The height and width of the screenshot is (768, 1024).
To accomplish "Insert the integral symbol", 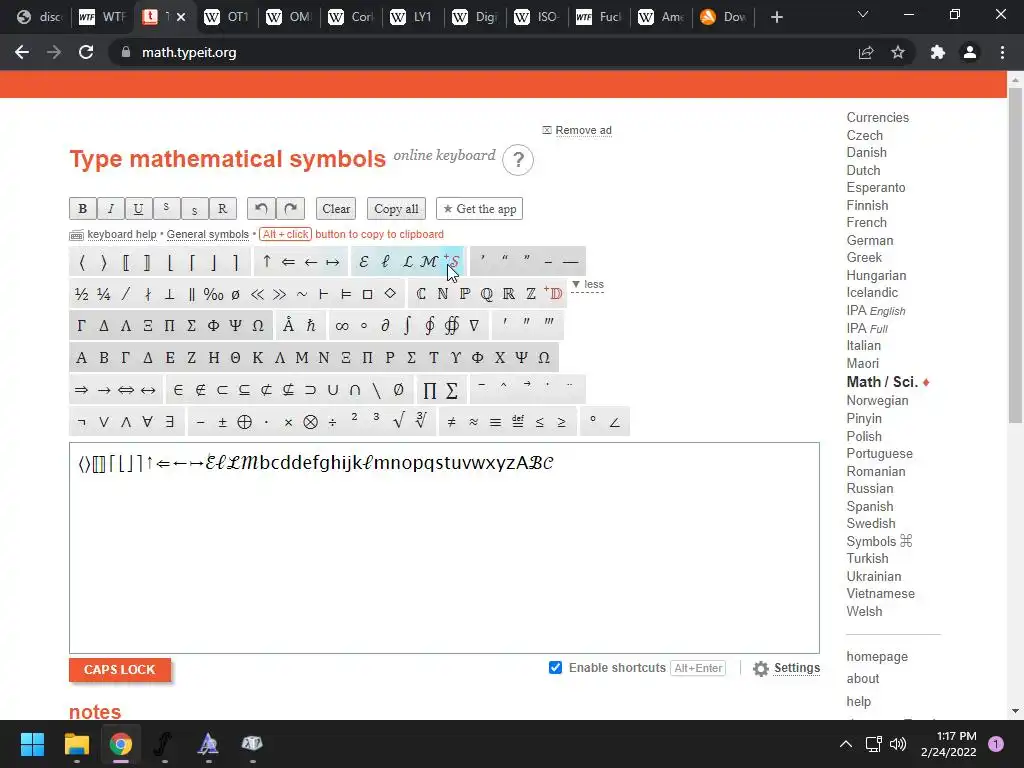I will (x=408, y=326).
